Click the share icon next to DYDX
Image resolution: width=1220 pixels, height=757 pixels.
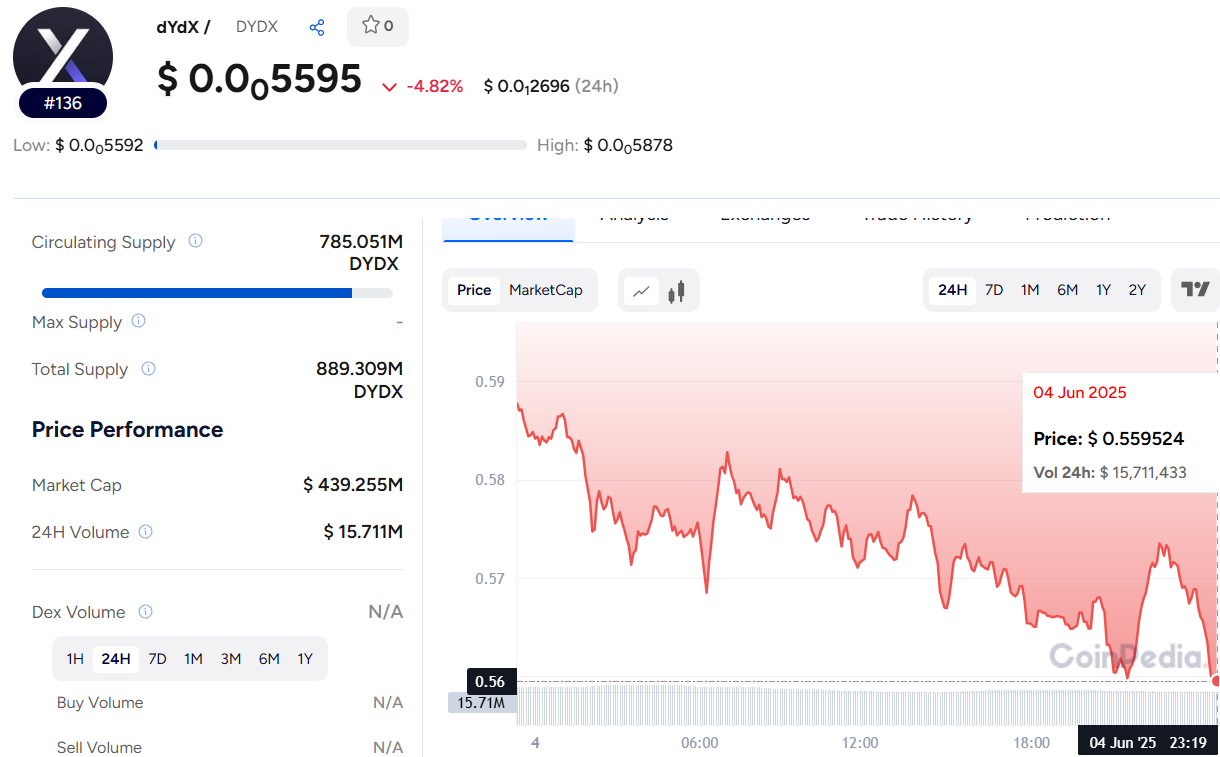317,27
